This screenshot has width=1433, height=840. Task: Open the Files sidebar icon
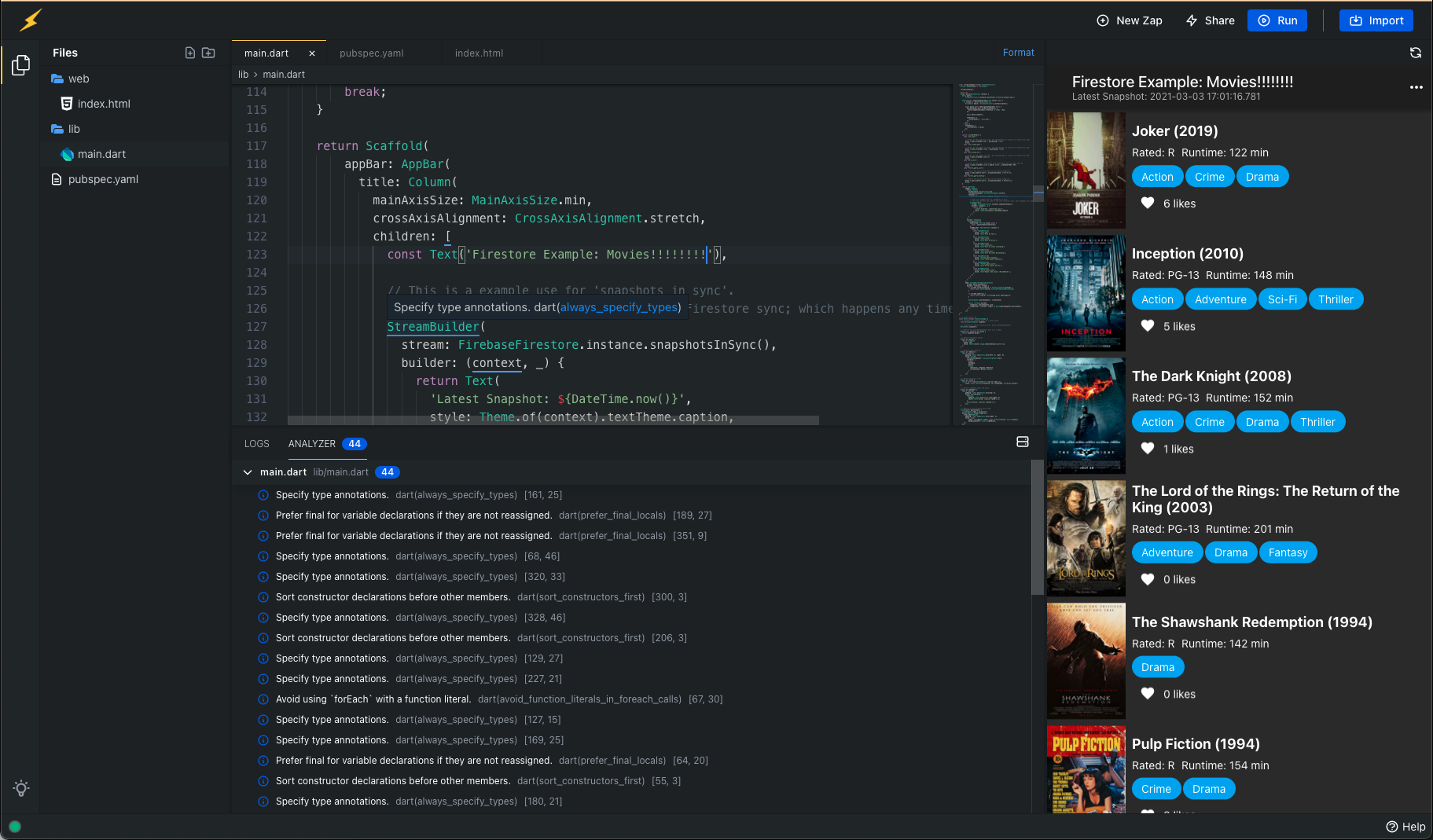click(x=20, y=64)
